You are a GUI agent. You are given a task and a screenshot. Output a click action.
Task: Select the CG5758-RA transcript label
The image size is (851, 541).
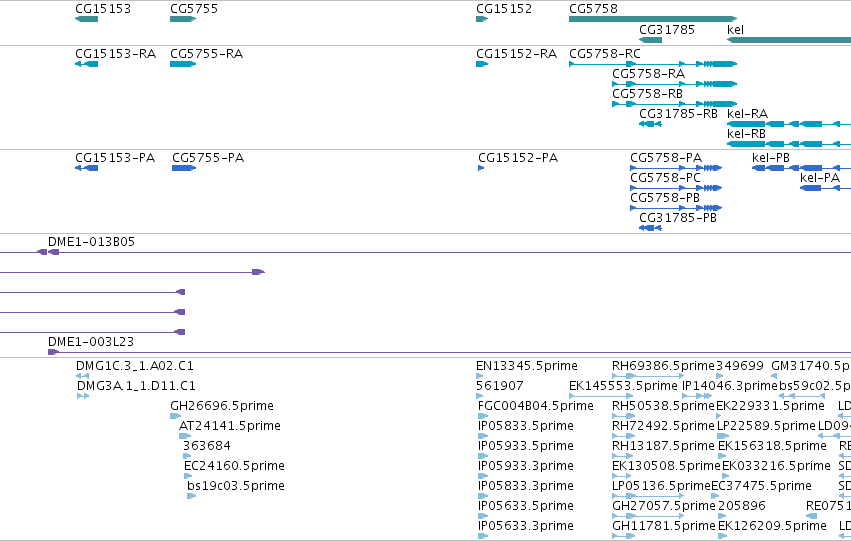[648, 74]
